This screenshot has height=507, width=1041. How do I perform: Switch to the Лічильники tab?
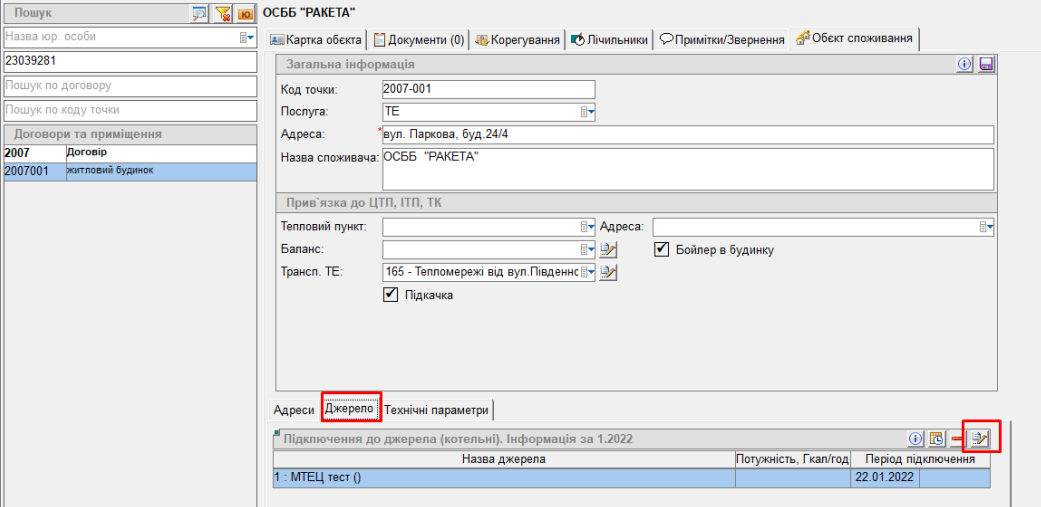[609, 40]
